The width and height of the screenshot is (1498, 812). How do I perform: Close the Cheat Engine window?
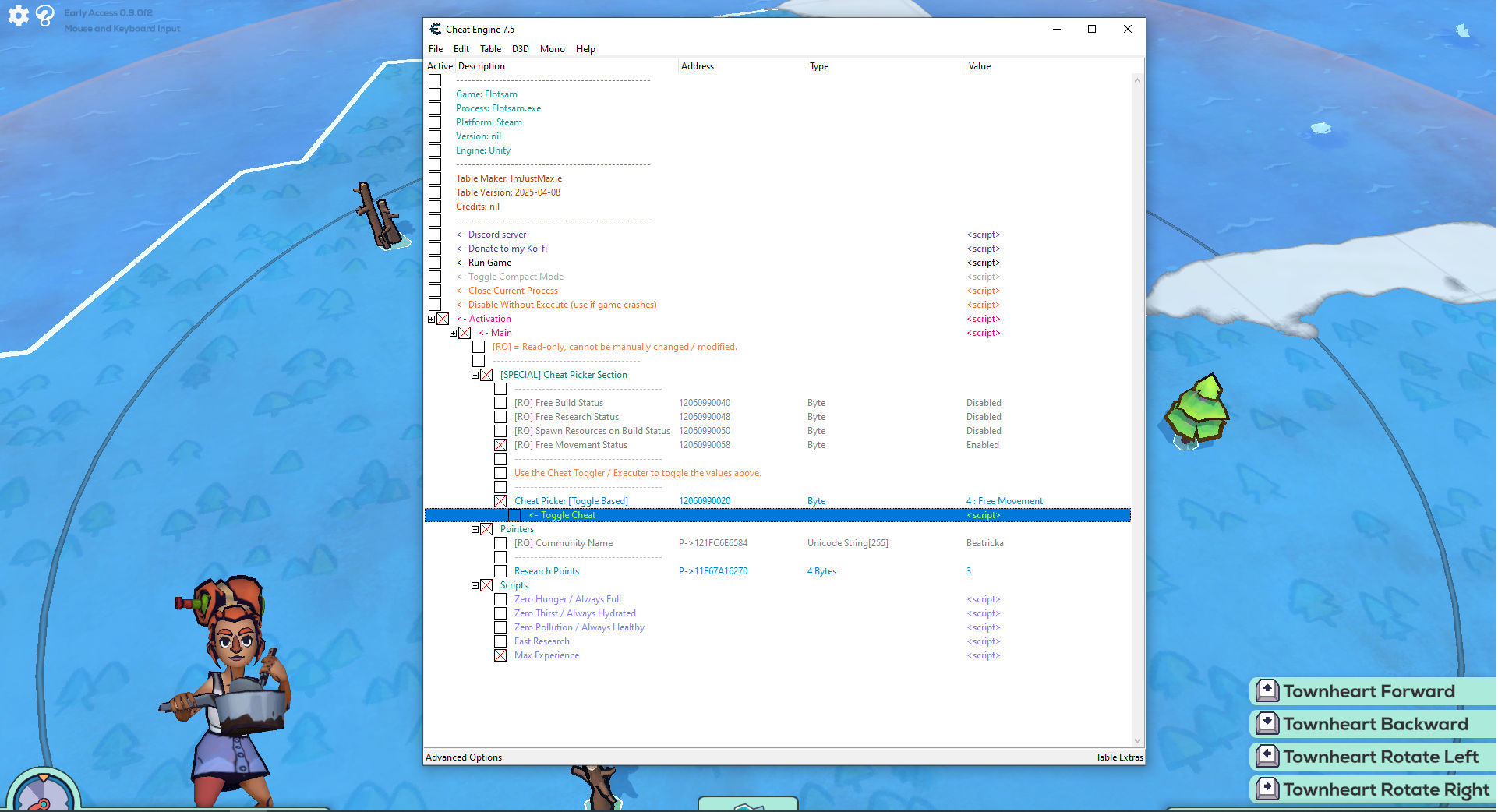click(x=1127, y=29)
